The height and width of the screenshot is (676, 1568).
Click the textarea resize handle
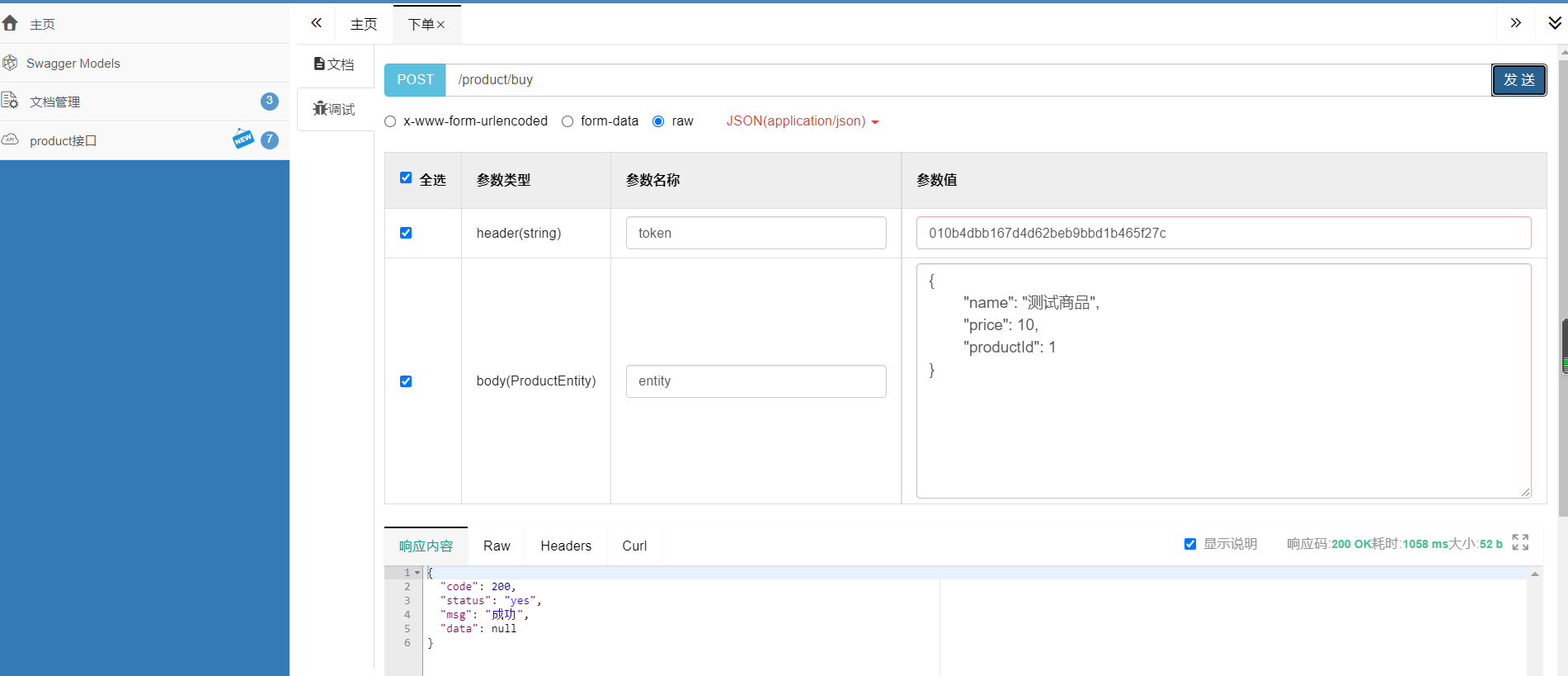pos(1525,492)
